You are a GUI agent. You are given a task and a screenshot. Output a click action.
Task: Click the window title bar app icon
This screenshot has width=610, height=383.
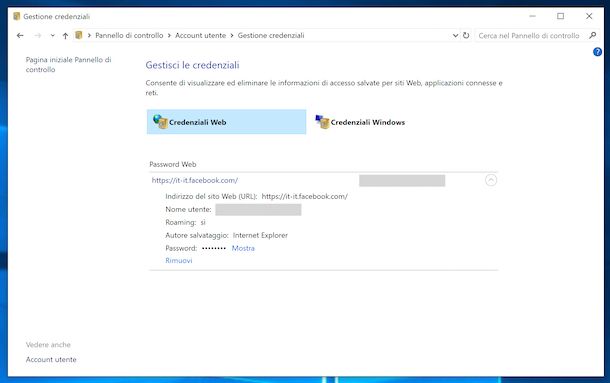tap(16, 16)
